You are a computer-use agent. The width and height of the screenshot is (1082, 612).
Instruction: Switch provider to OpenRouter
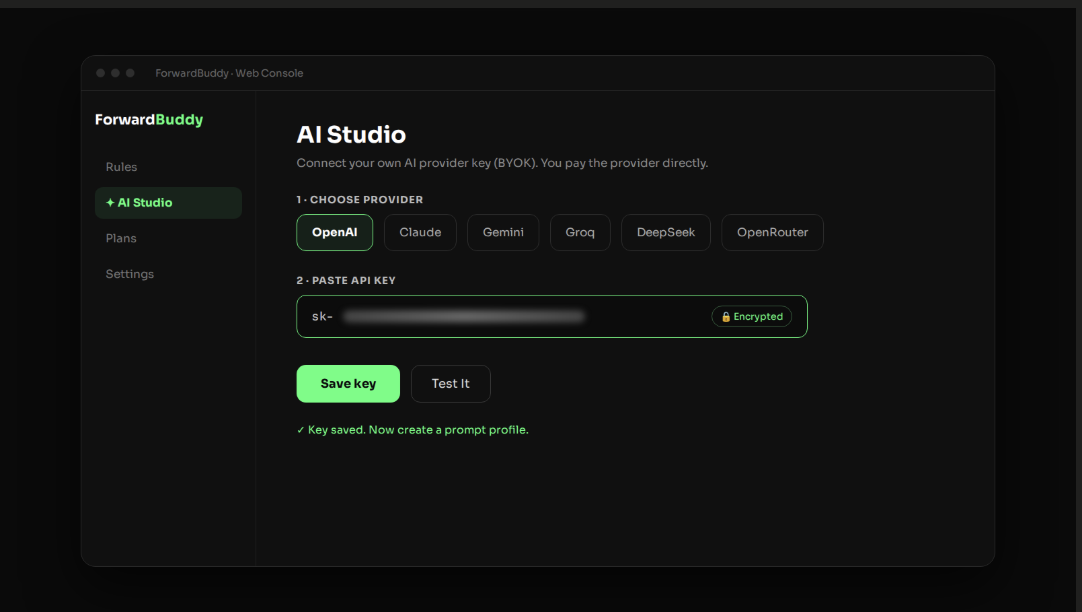772,233
